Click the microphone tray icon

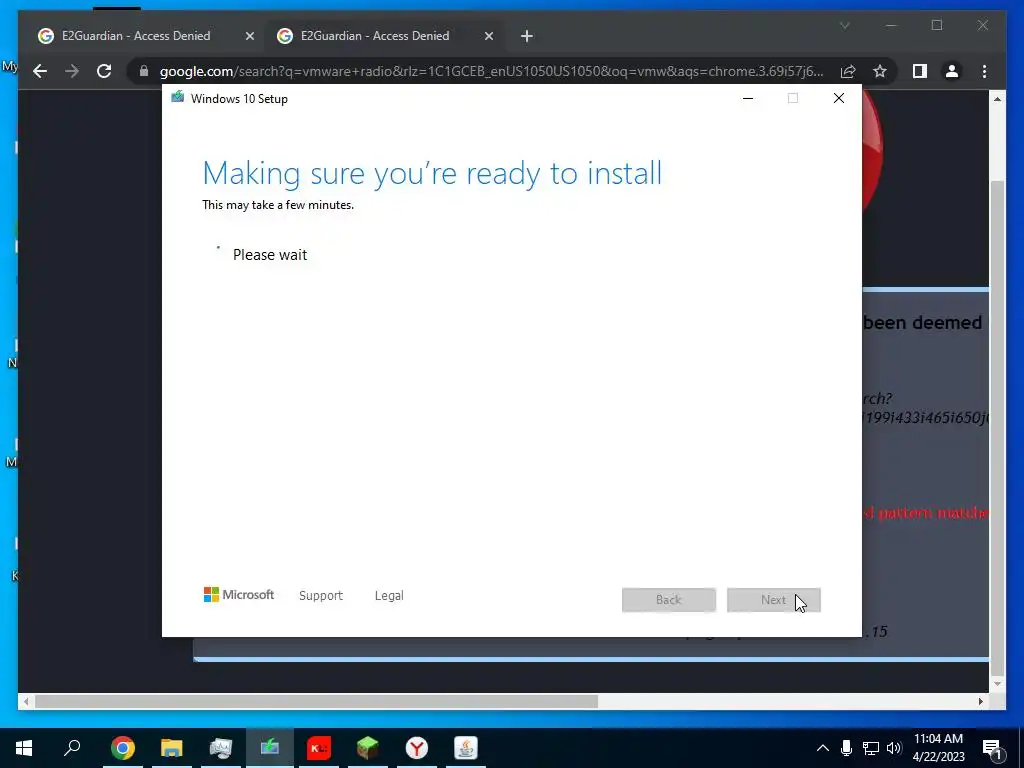pyautogui.click(x=846, y=748)
